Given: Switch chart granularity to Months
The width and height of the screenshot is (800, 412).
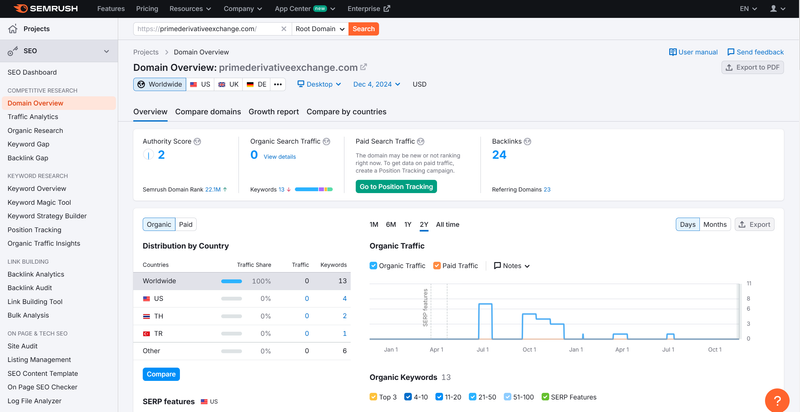Looking at the screenshot, I should pyautogui.click(x=715, y=224).
